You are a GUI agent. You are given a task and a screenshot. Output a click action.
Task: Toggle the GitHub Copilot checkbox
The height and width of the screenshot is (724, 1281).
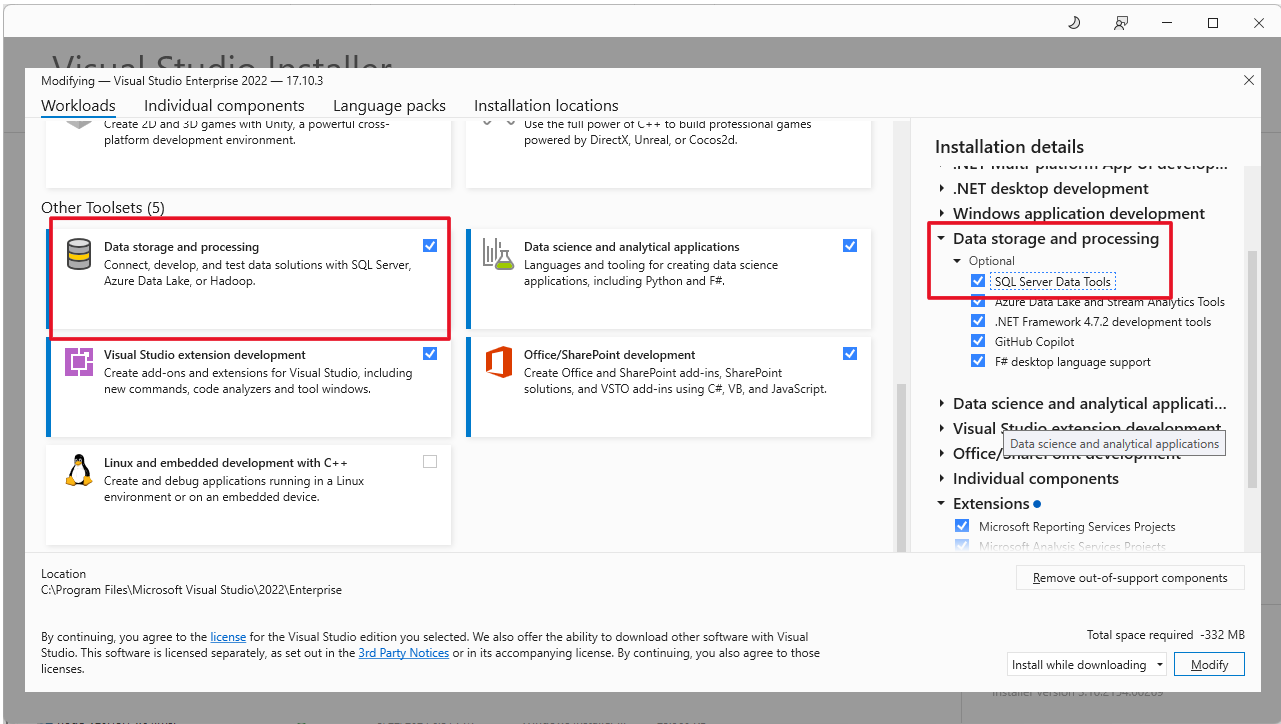tap(978, 341)
